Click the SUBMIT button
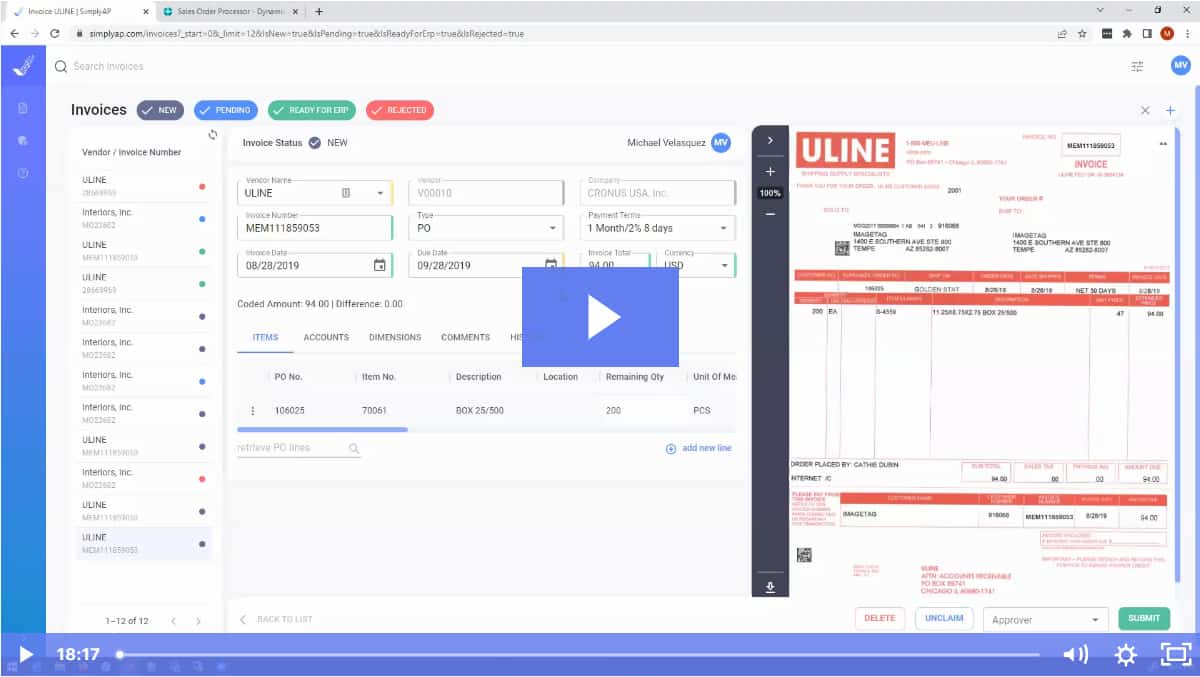 [1144, 618]
